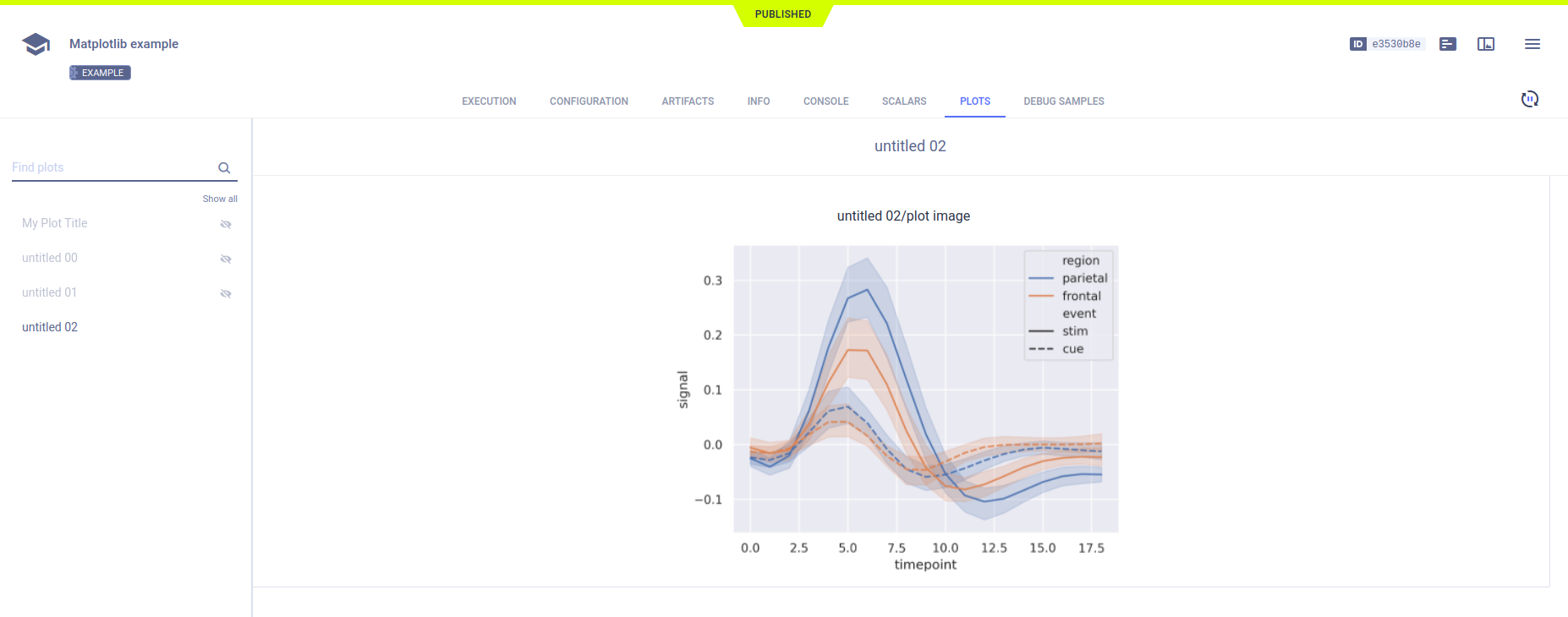
Task: Switch to the SCALARS tab
Action: coord(903,101)
